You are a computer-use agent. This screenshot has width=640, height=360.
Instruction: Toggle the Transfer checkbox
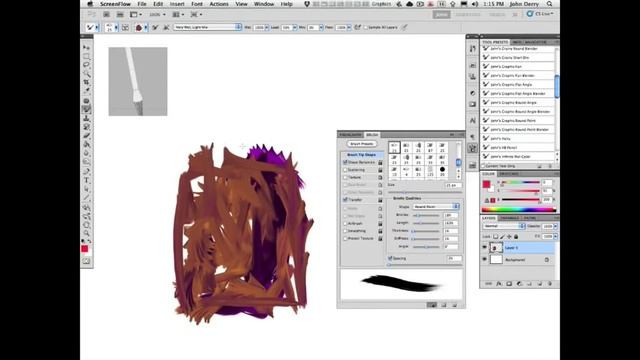[x=345, y=200]
